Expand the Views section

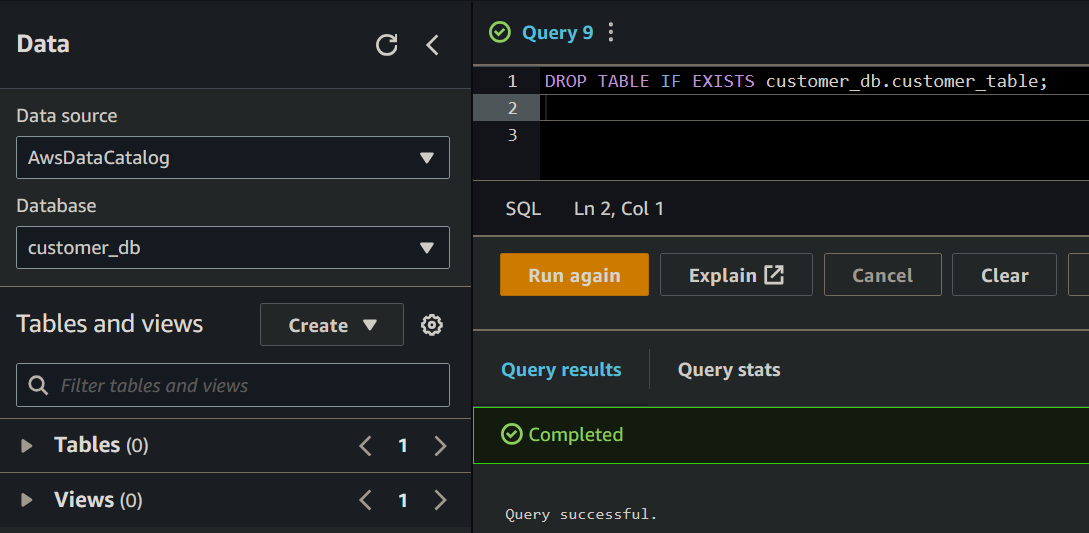coord(27,500)
